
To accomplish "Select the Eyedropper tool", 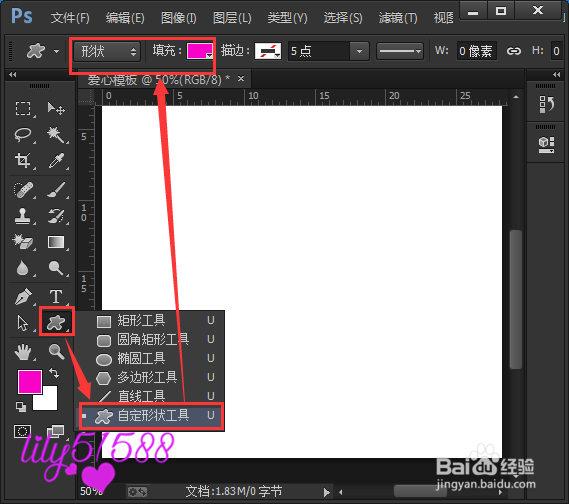I will [x=56, y=160].
